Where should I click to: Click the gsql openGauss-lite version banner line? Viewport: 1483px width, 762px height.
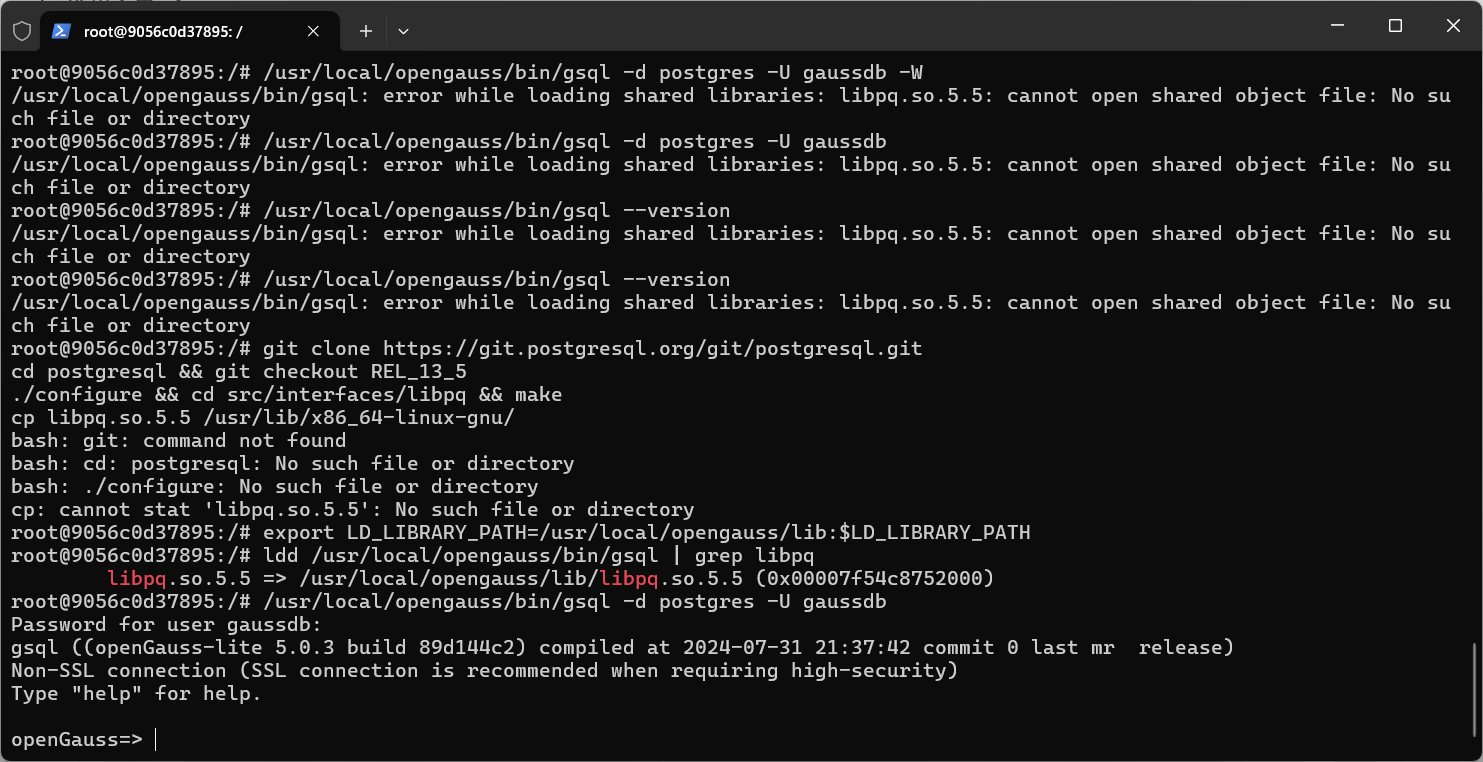622,647
